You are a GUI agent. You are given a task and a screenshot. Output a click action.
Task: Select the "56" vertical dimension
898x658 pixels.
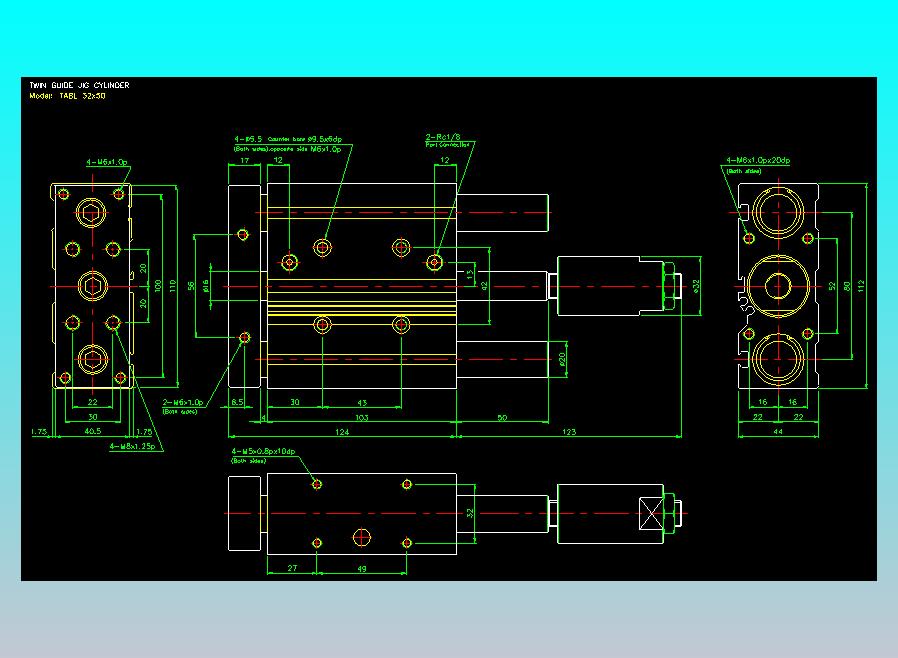tap(191, 286)
